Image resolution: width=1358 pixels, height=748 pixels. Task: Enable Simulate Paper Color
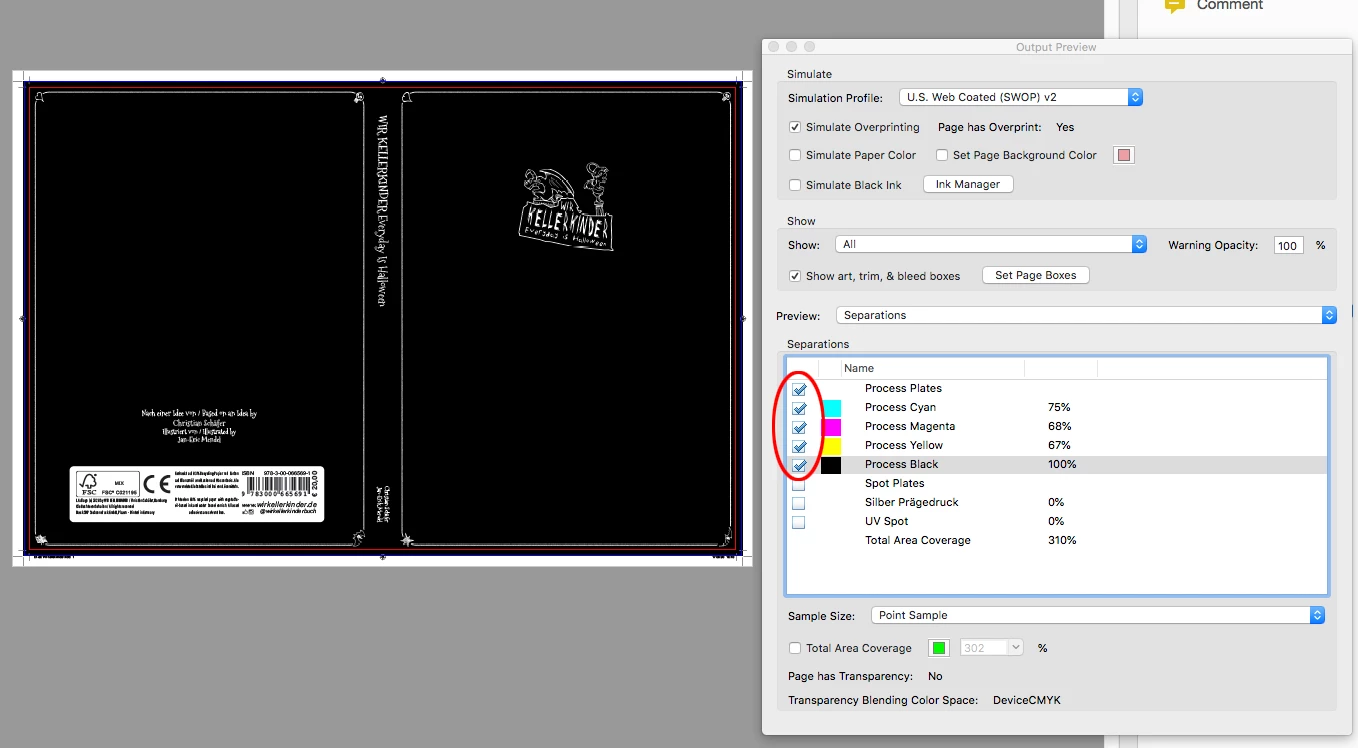point(795,155)
